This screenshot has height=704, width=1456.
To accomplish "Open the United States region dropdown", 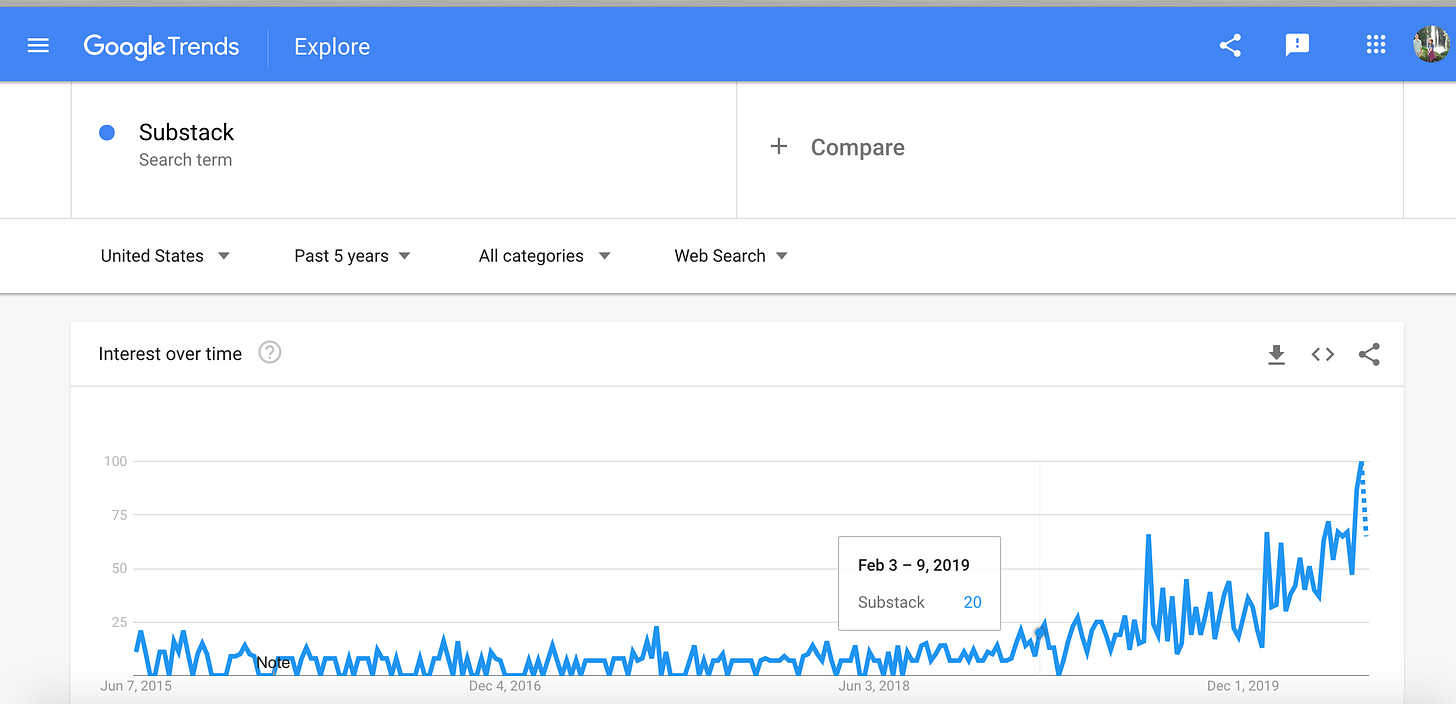I will point(165,256).
